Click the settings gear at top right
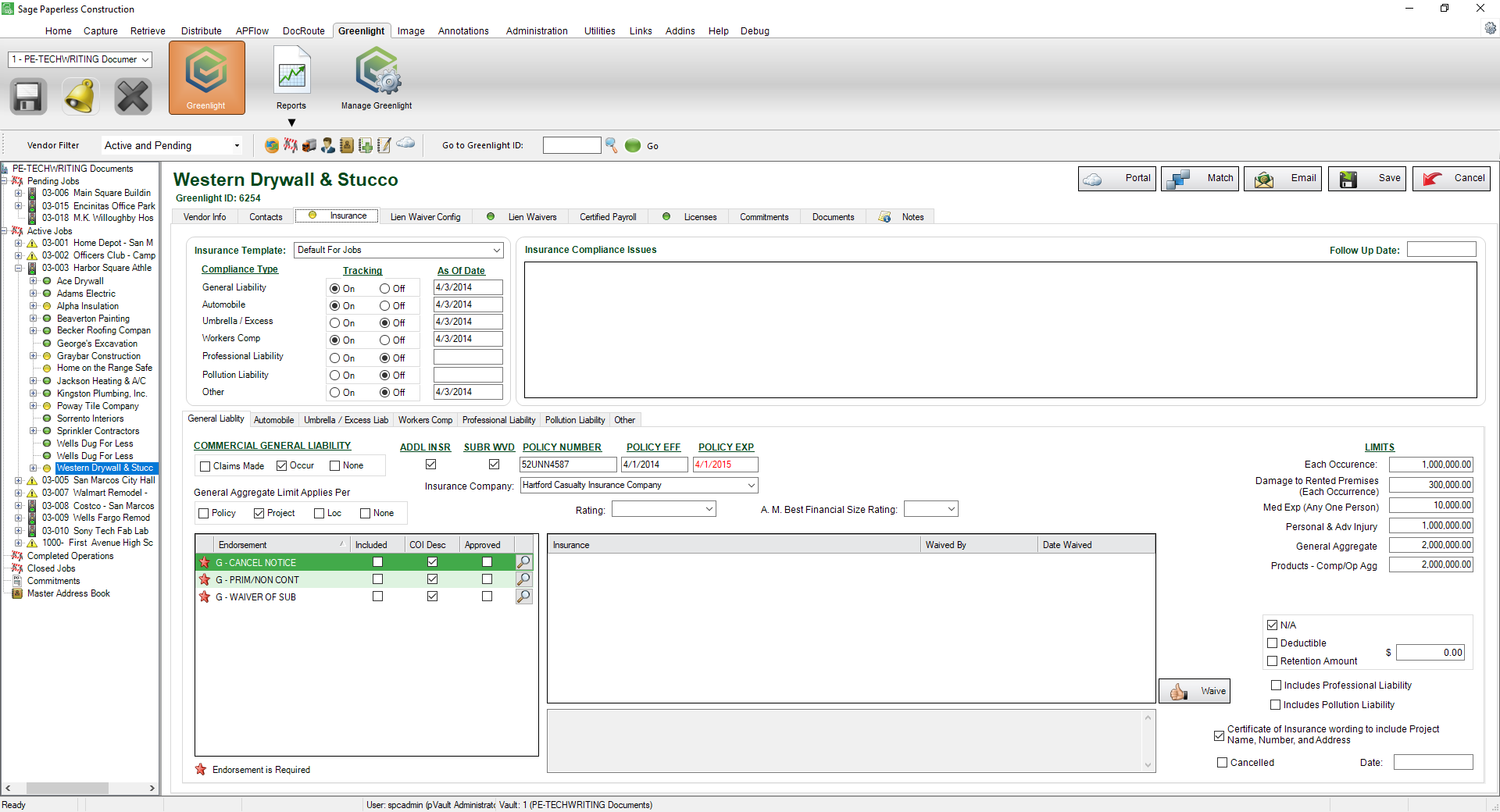Screen dimensions: 1500x812 1490,28
